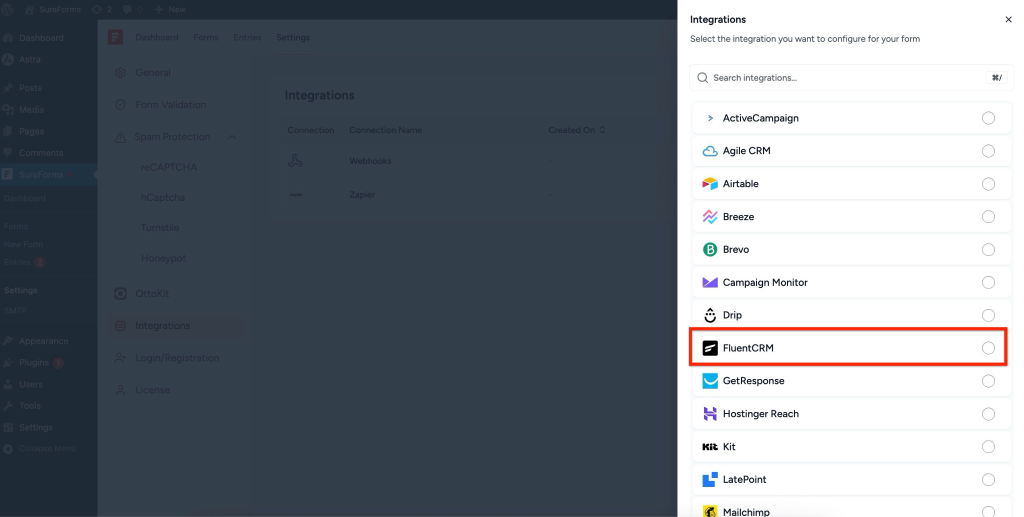Sort by Created On column
This screenshot has width=1024, height=517.
click(x=577, y=130)
